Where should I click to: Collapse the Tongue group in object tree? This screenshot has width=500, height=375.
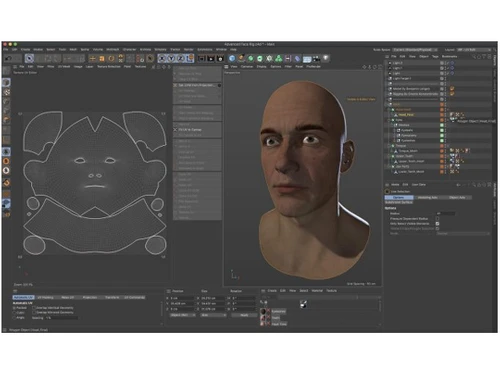[389, 146]
